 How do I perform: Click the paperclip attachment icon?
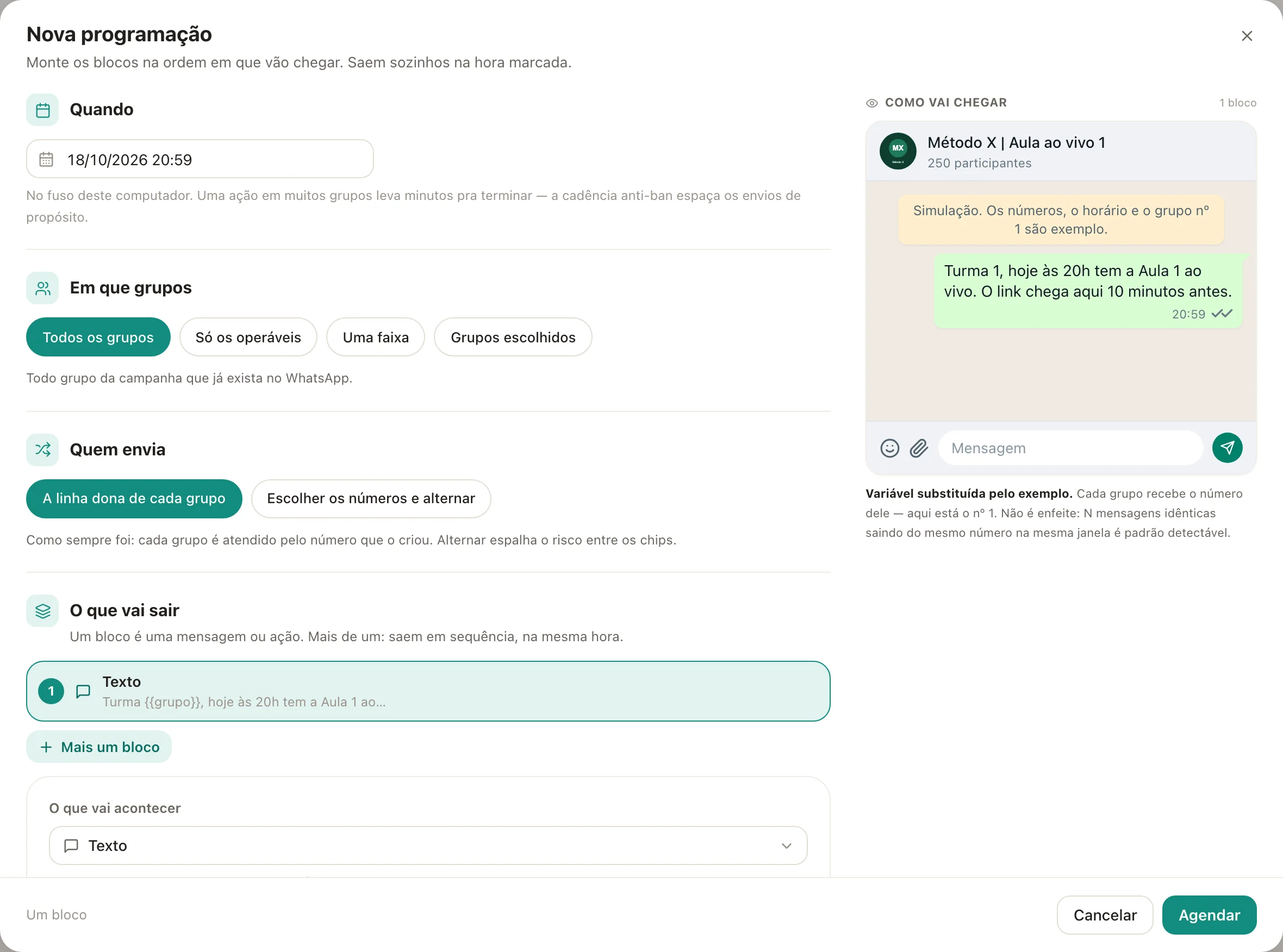[x=919, y=448]
